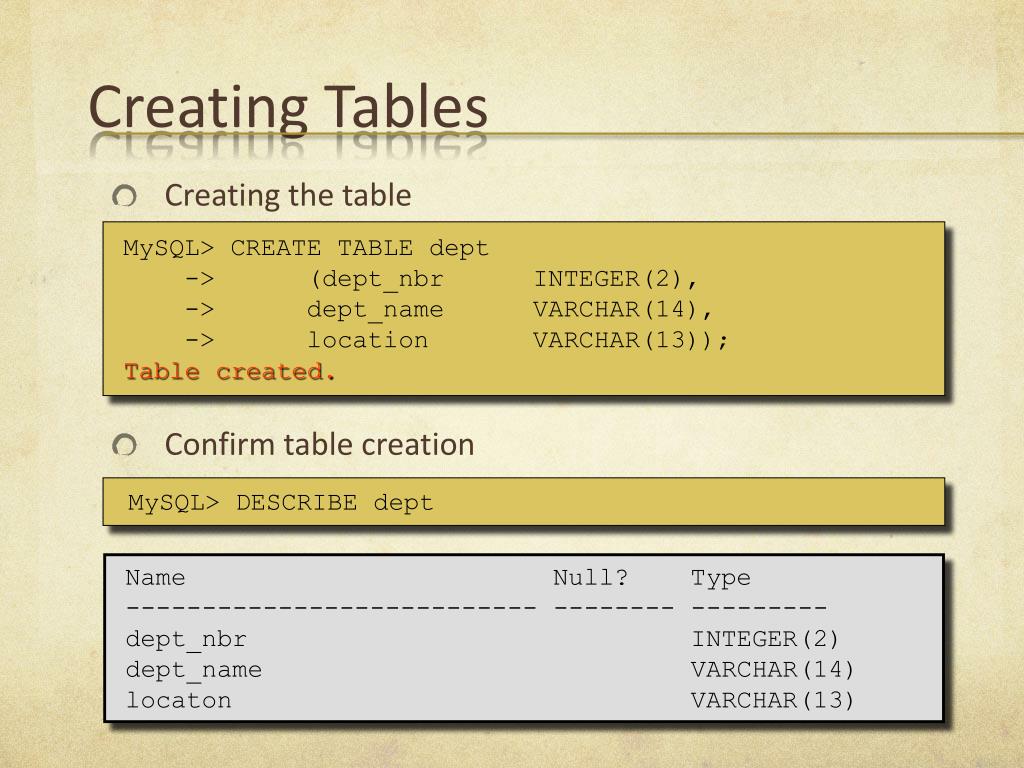The width and height of the screenshot is (1024, 768).
Task: Select the locaton row in describe output
Action: (x=490, y=700)
